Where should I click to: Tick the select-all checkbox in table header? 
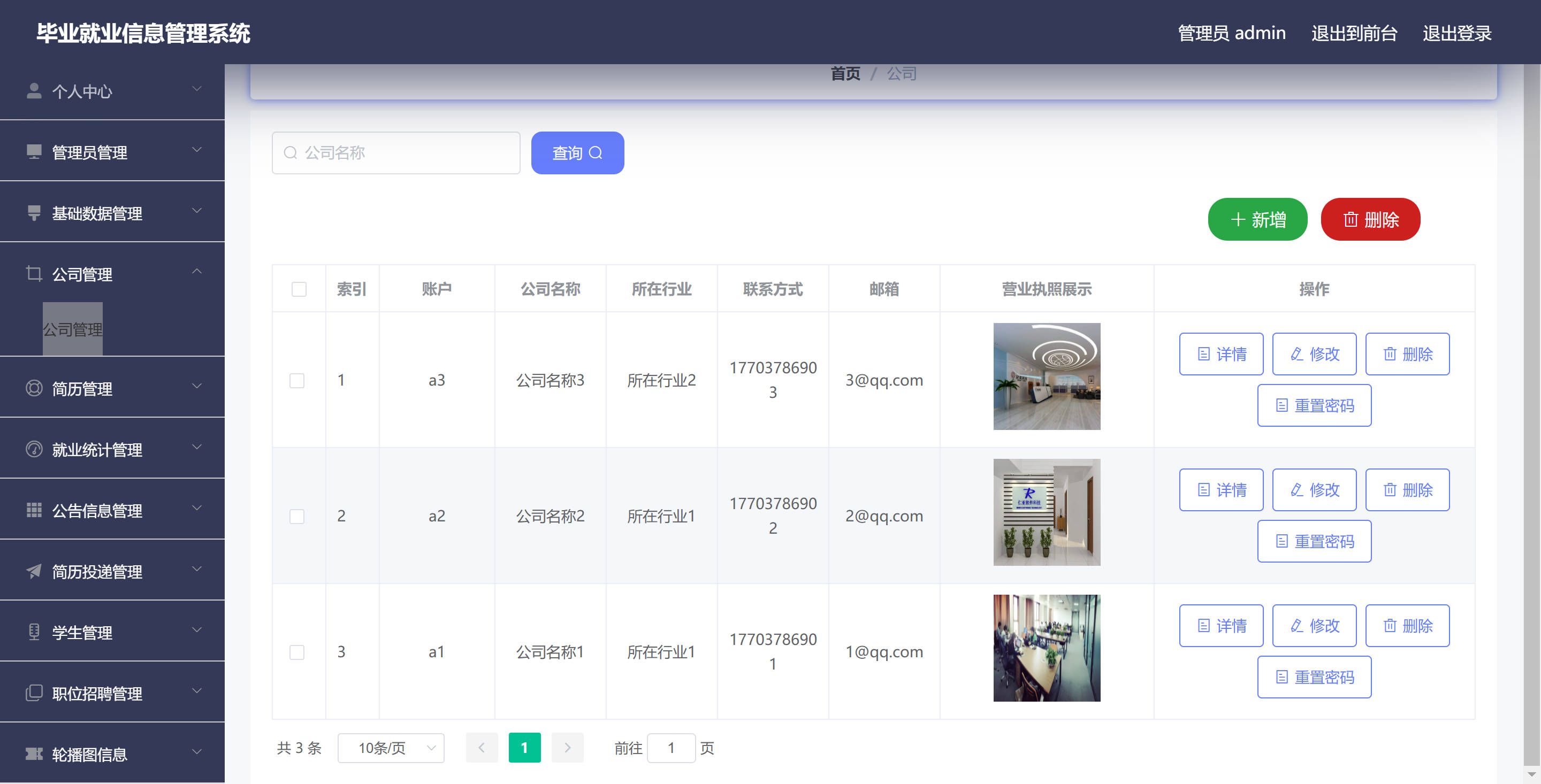click(299, 289)
